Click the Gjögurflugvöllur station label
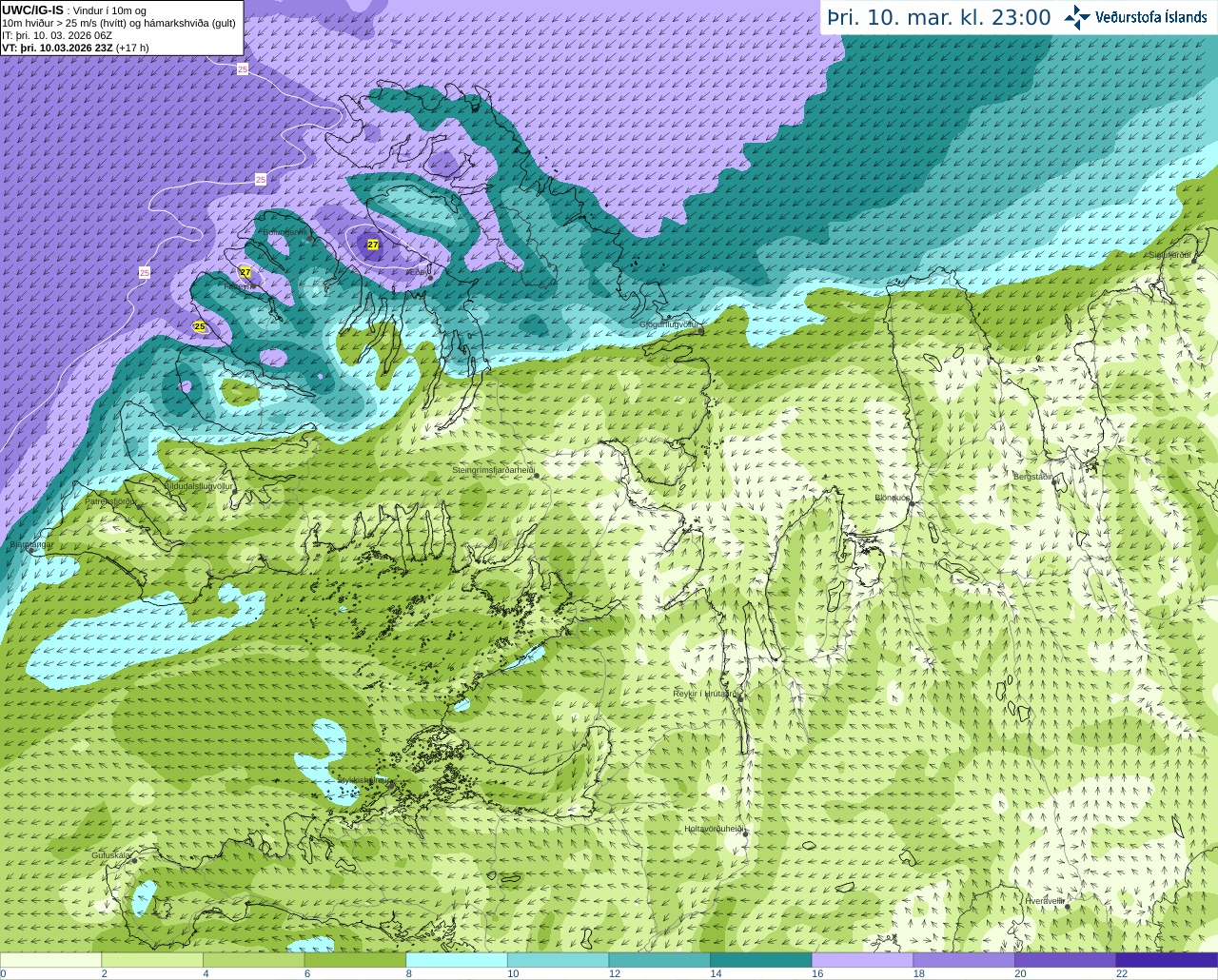Image resolution: width=1218 pixels, height=980 pixels. click(671, 324)
